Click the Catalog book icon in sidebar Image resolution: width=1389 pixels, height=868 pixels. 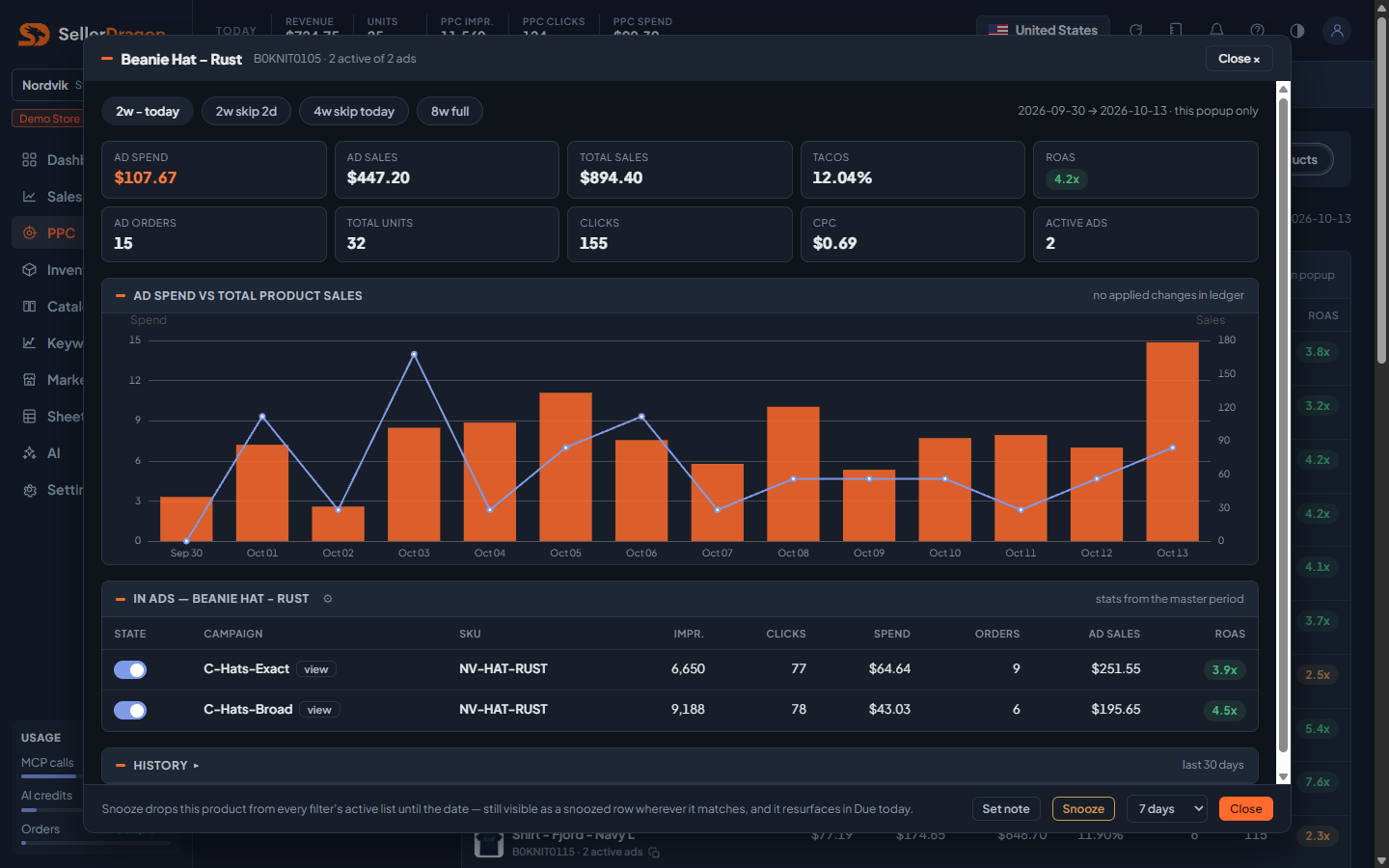(30, 307)
